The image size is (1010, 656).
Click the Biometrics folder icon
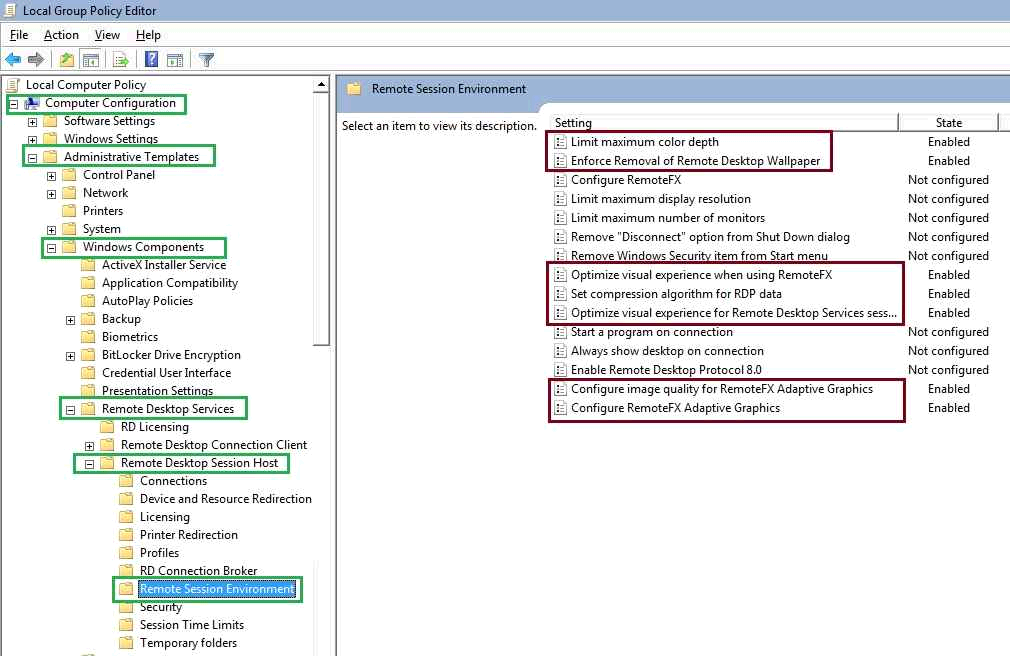pyautogui.click(x=88, y=337)
